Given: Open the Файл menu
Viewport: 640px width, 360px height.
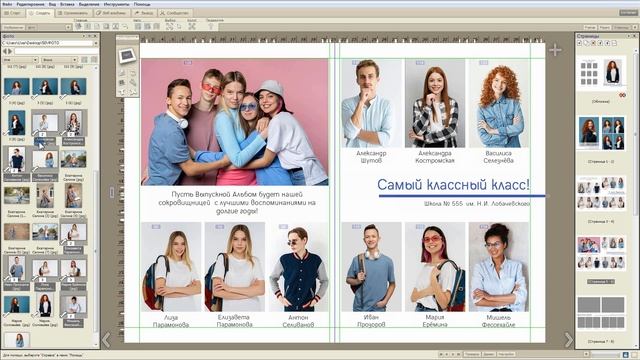Looking at the screenshot, I should [7, 4].
